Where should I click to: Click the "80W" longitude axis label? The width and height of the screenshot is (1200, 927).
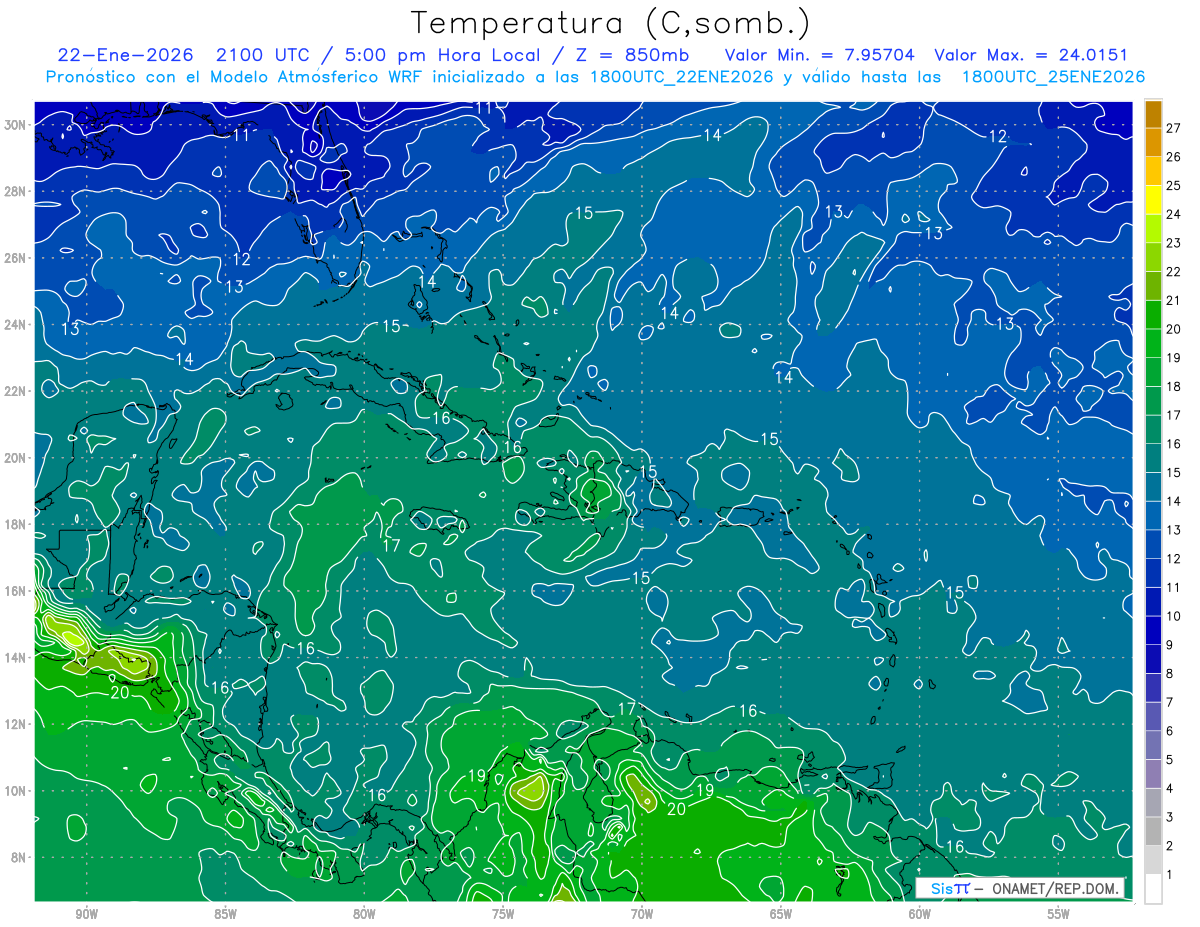364,914
